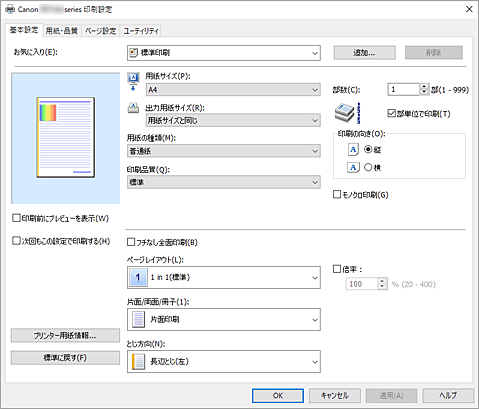
Task: Increase copies with the up spinner arrow
Action: (424, 87)
